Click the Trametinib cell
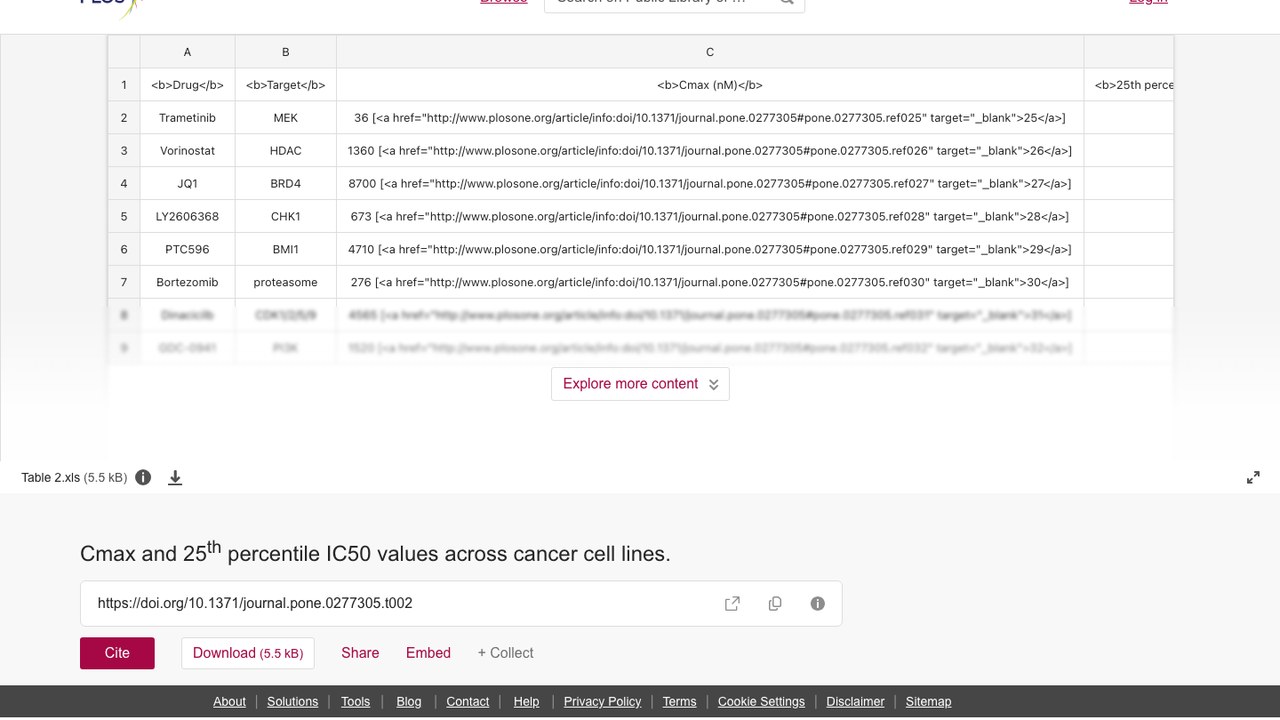 pyautogui.click(x=187, y=118)
